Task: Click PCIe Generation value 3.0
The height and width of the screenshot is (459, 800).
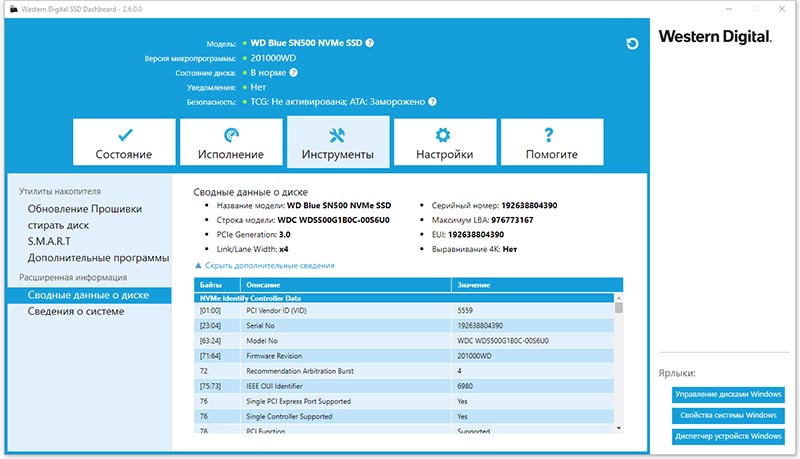Action: pos(285,235)
